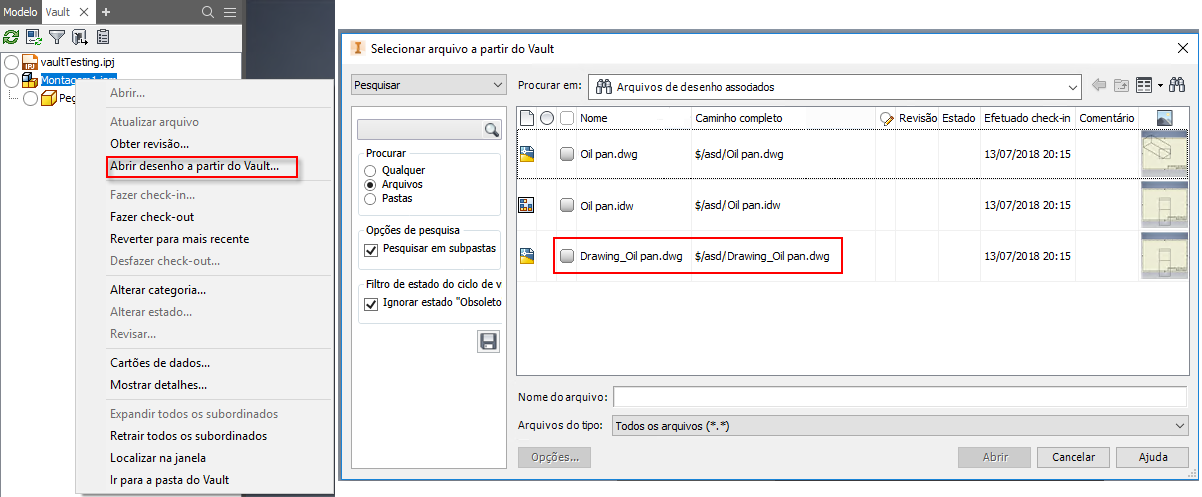
Task: Click the magnifier in the dialog search box
Action: 491,130
